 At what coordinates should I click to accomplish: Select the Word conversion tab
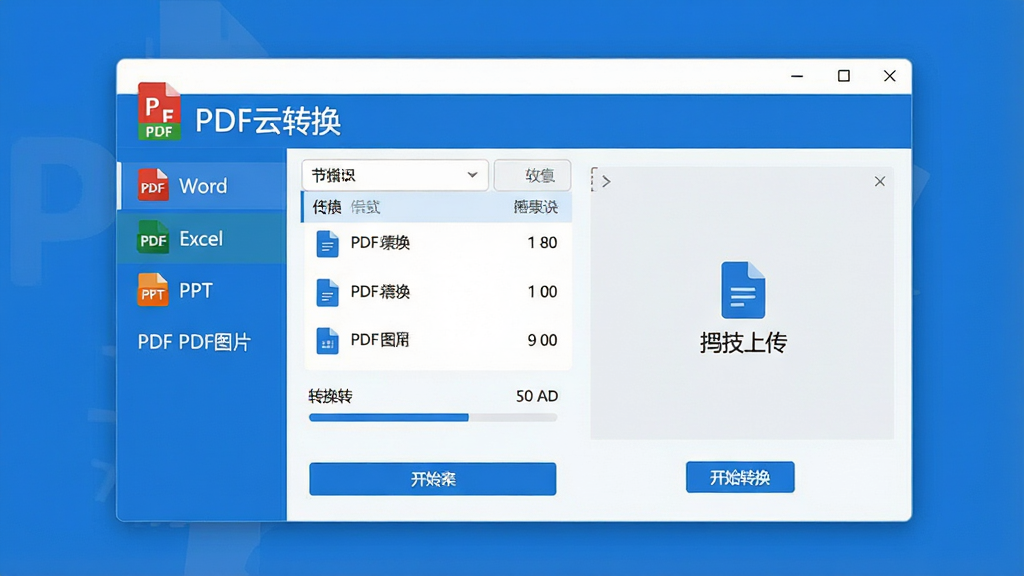point(202,185)
